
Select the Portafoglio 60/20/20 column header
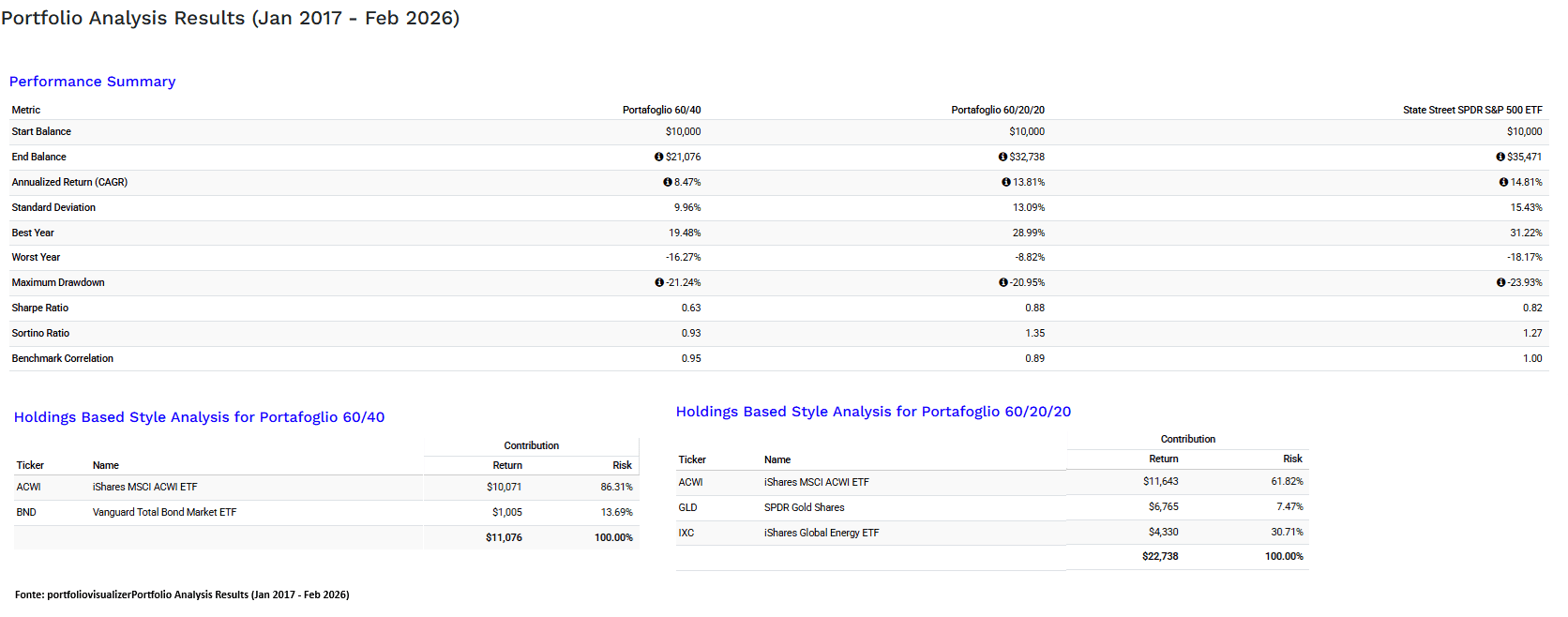(x=997, y=111)
